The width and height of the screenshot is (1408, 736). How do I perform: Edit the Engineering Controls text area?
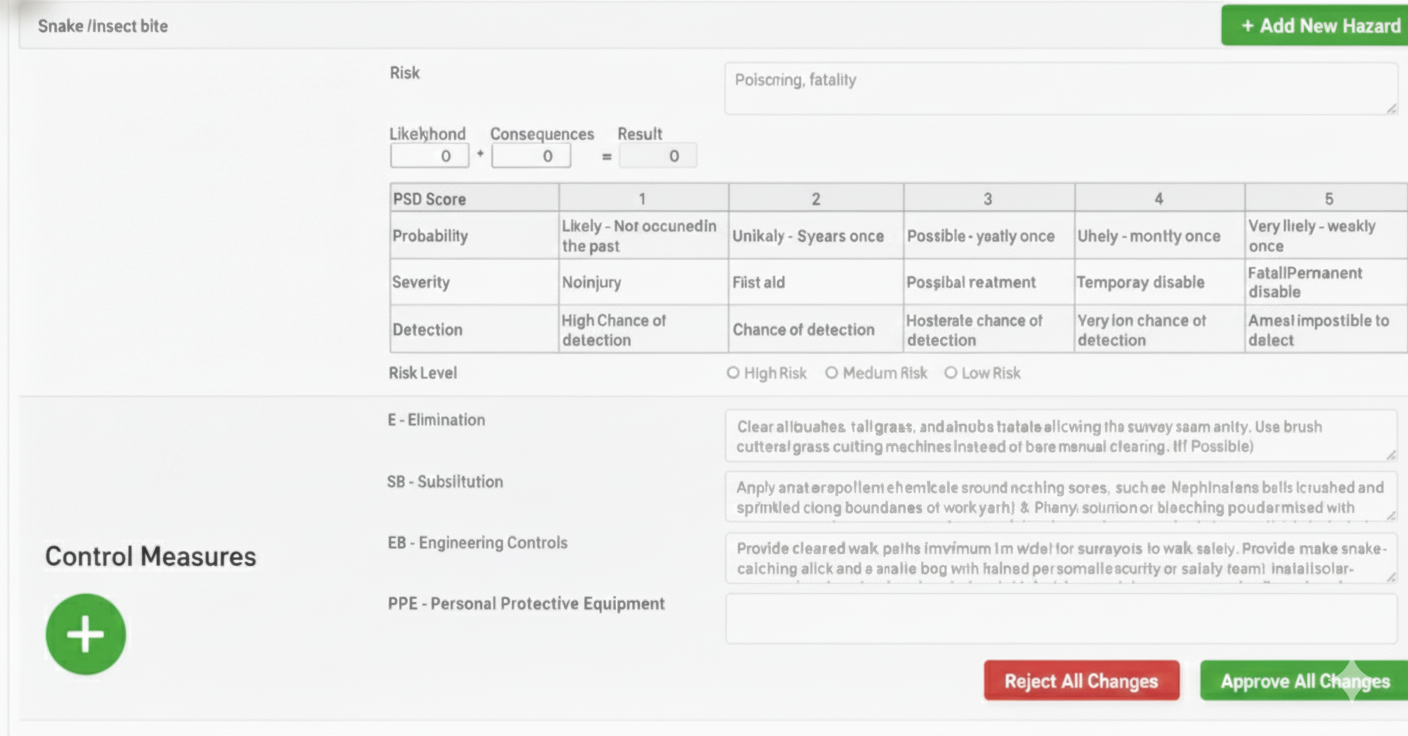click(x=1060, y=558)
